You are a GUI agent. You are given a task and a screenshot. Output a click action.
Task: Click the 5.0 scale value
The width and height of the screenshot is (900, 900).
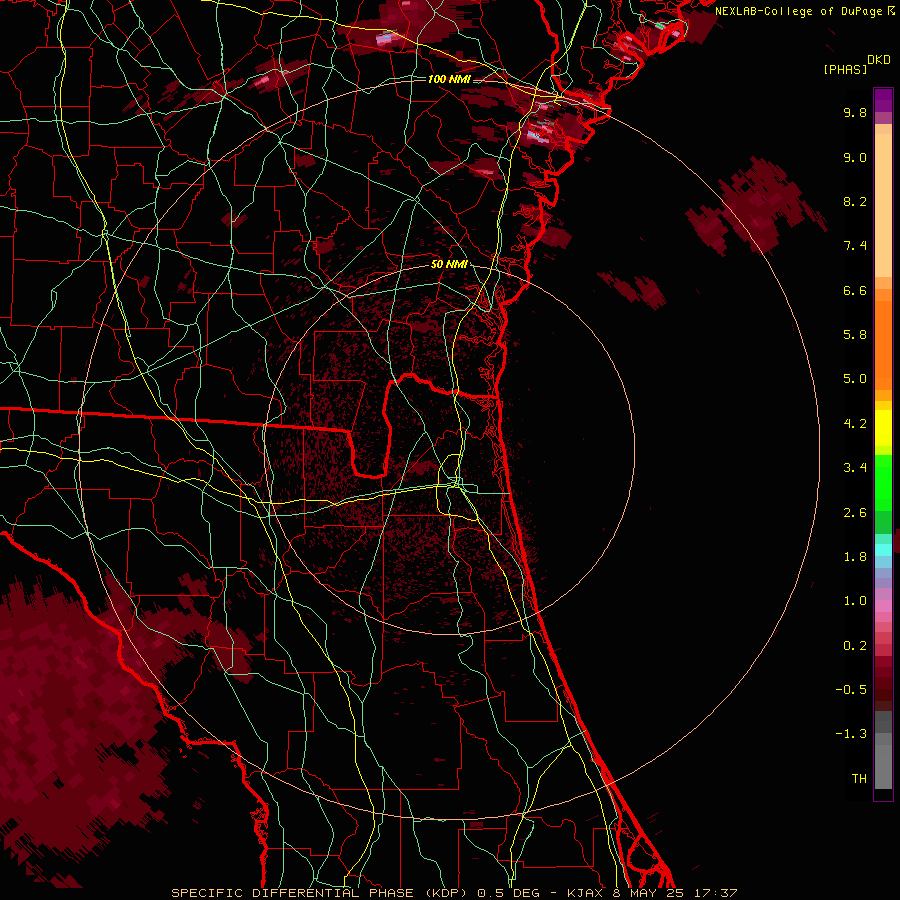click(855, 379)
